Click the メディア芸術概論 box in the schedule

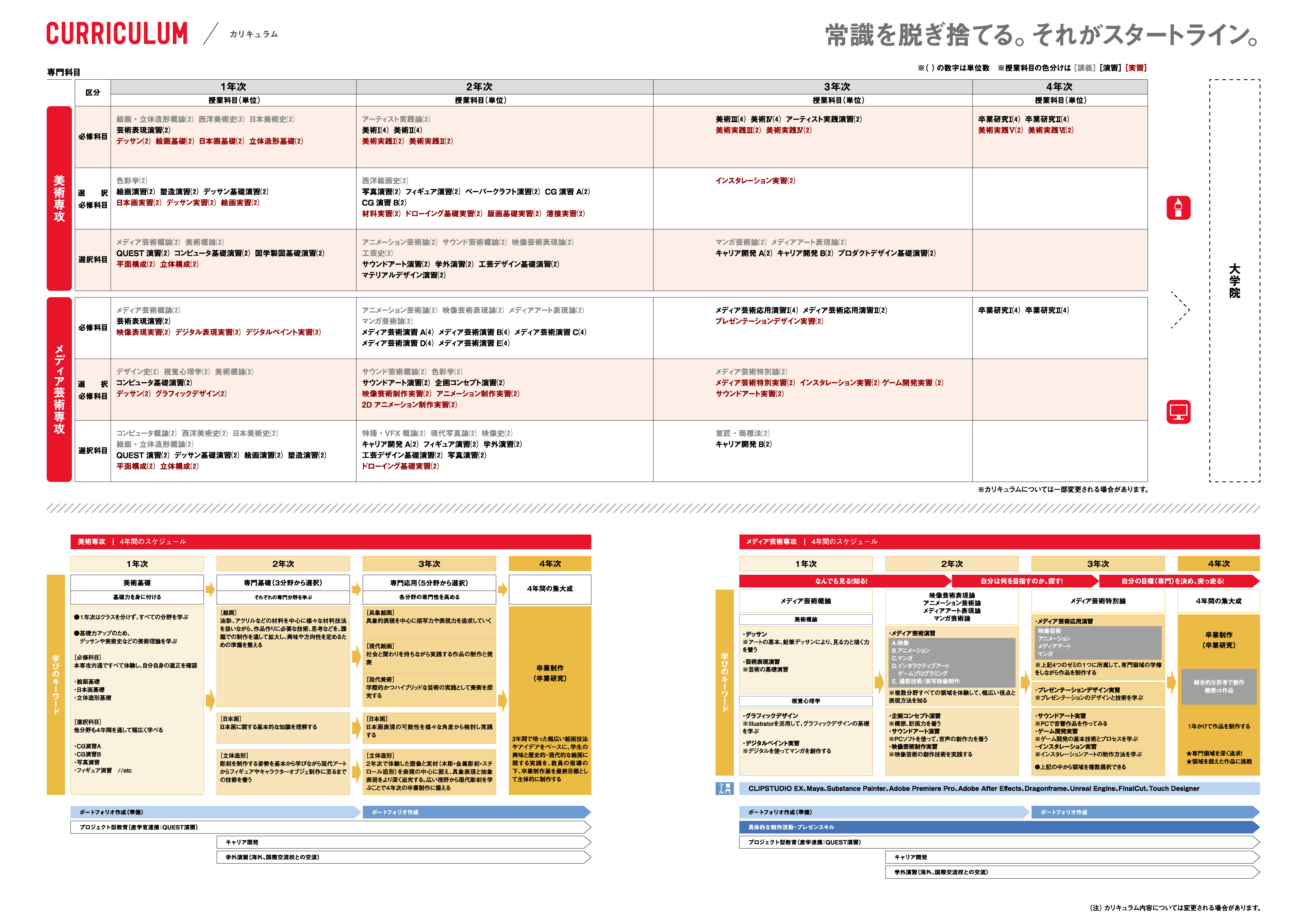pos(805,601)
